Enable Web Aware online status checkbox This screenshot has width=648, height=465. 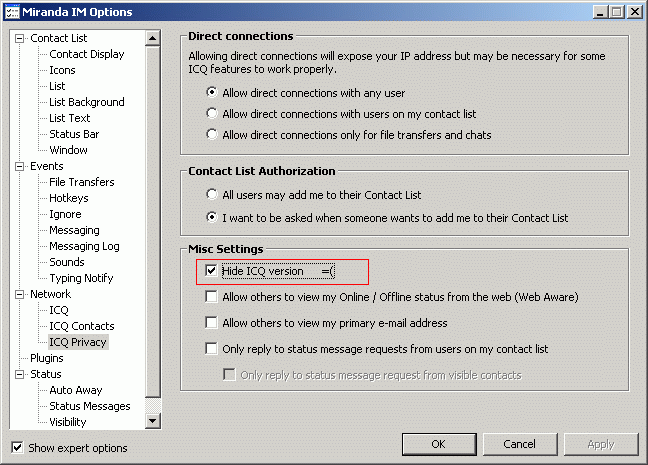pyautogui.click(x=211, y=296)
